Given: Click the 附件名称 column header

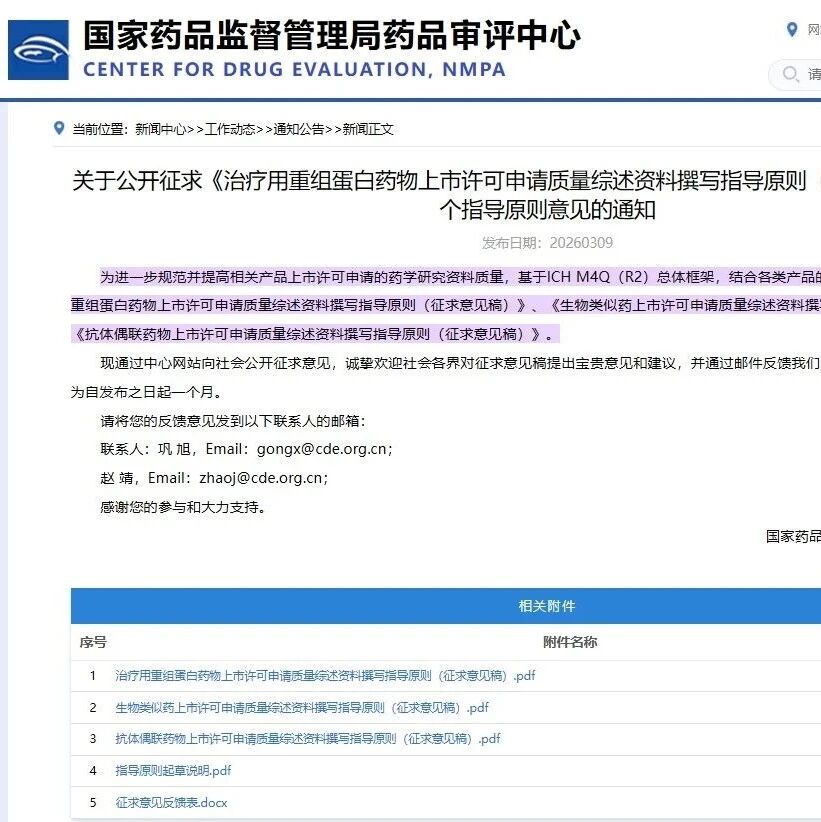Looking at the screenshot, I should (570, 642).
